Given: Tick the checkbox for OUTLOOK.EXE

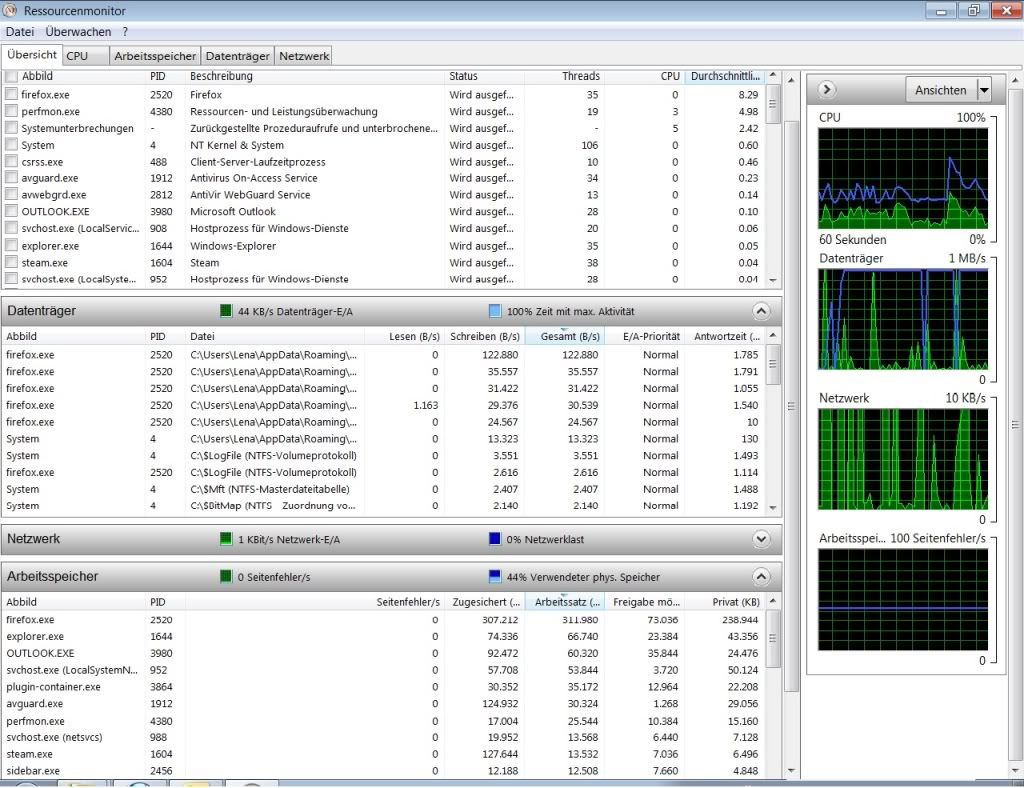Looking at the screenshot, I should point(11,211).
